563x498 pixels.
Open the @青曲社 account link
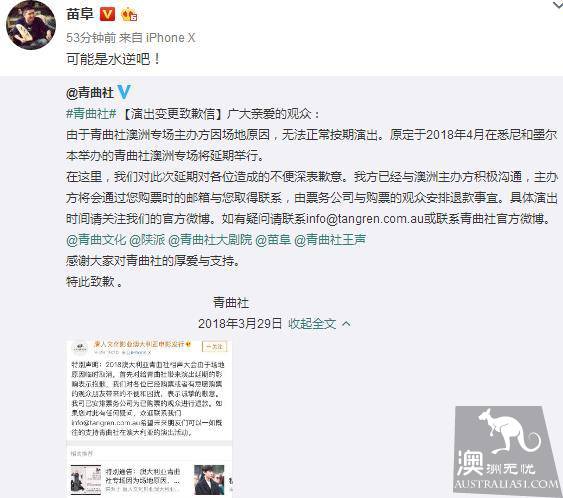[x=90, y=93]
